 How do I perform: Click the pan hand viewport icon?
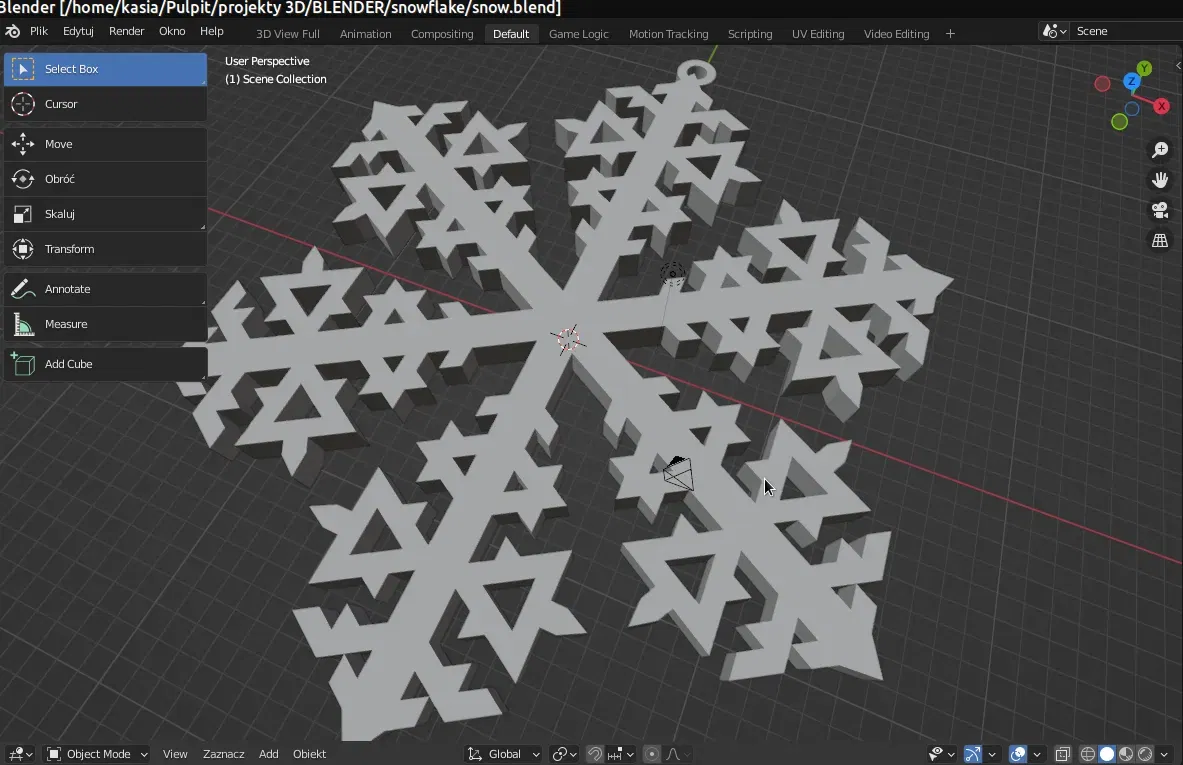pos(1160,180)
